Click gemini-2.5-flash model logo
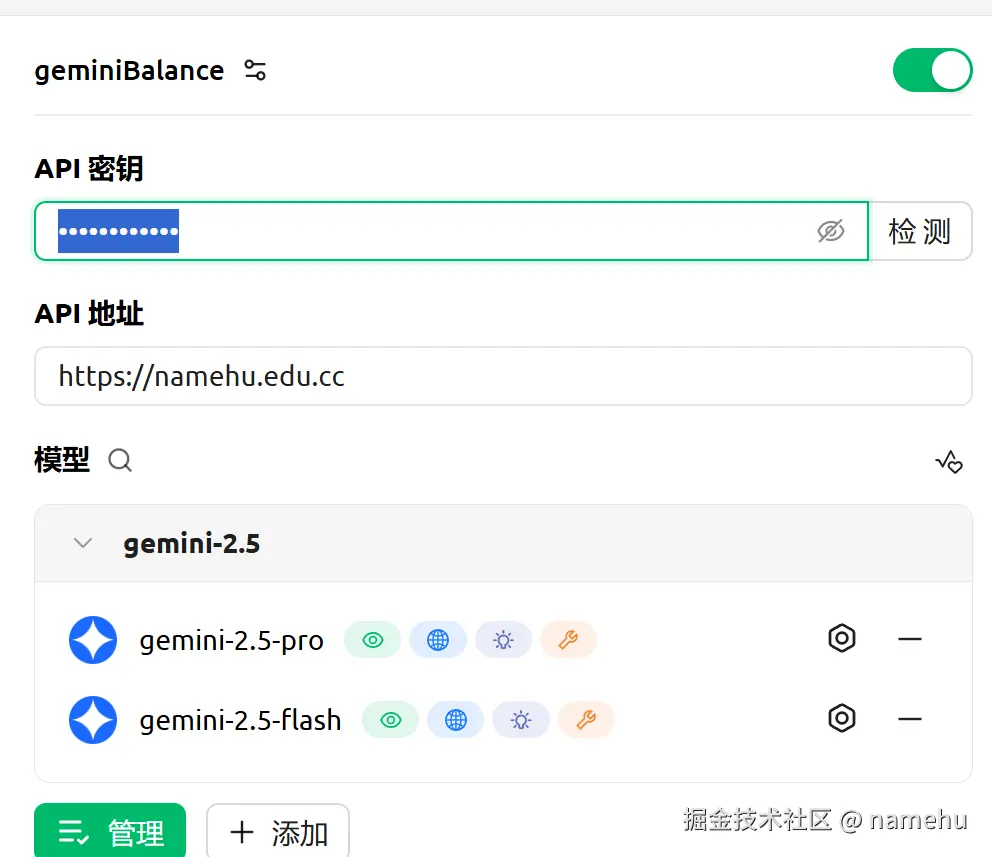992x857 pixels. [x=93, y=720]
